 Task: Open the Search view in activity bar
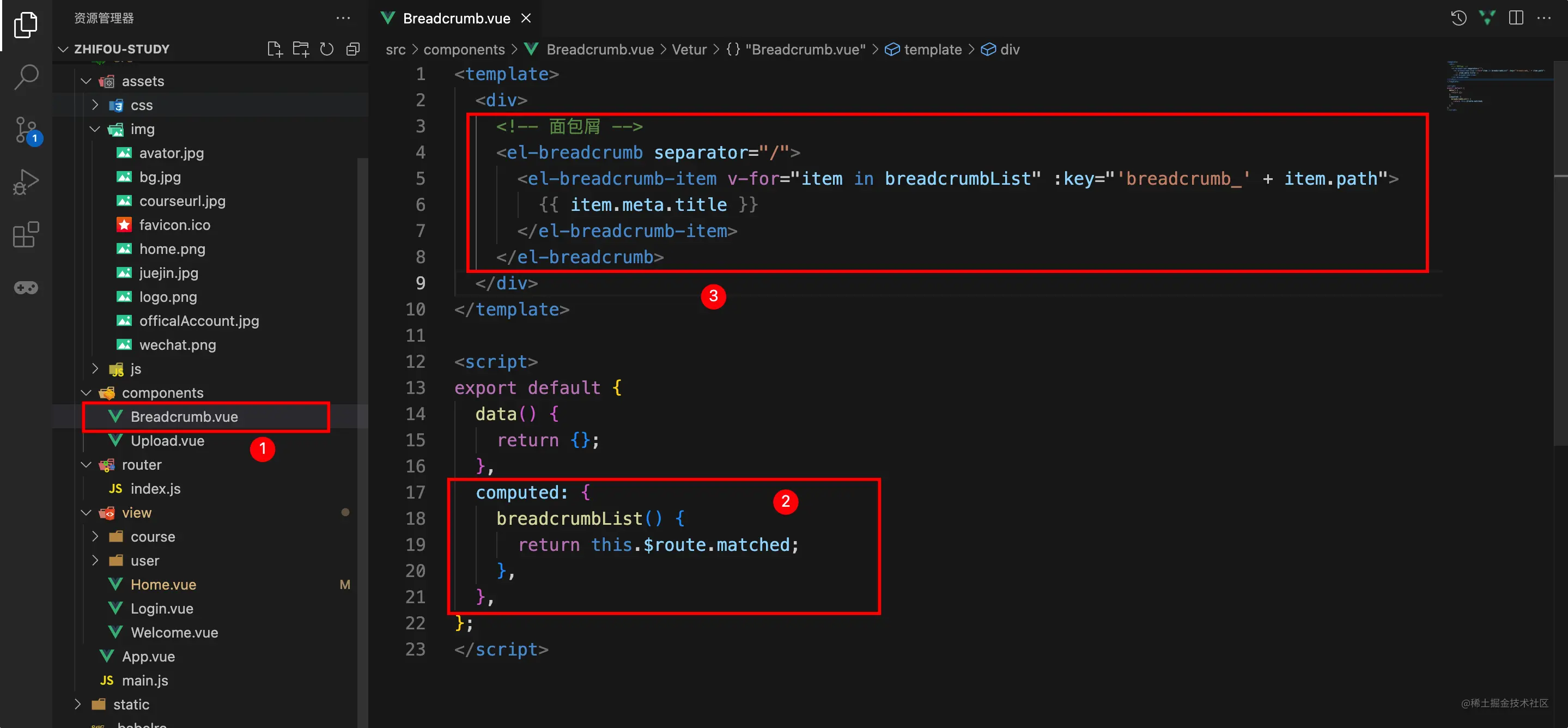pos(26,77)
